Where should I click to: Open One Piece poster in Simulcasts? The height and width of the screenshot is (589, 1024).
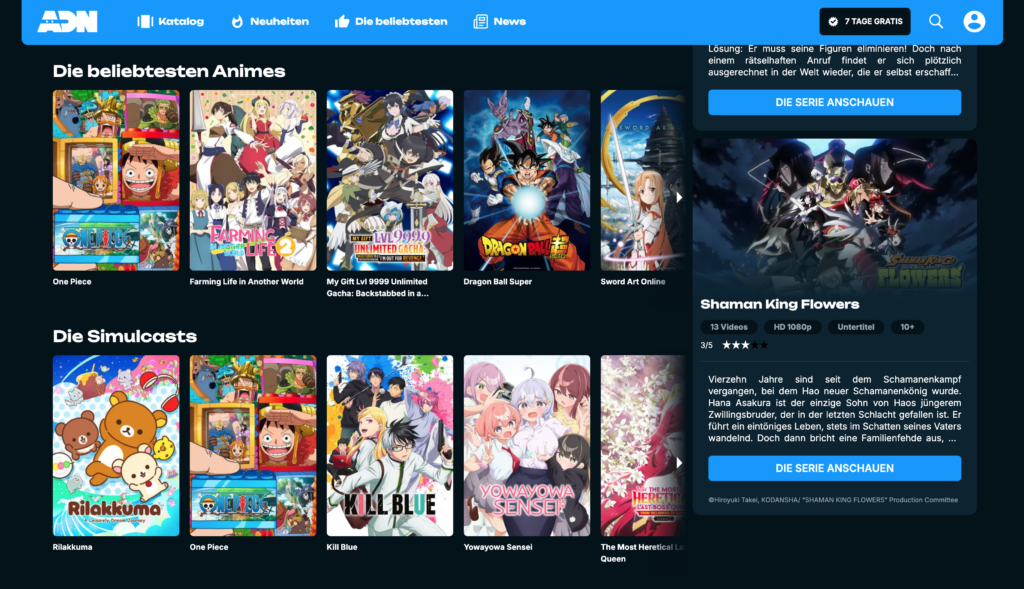click(253, 445)
